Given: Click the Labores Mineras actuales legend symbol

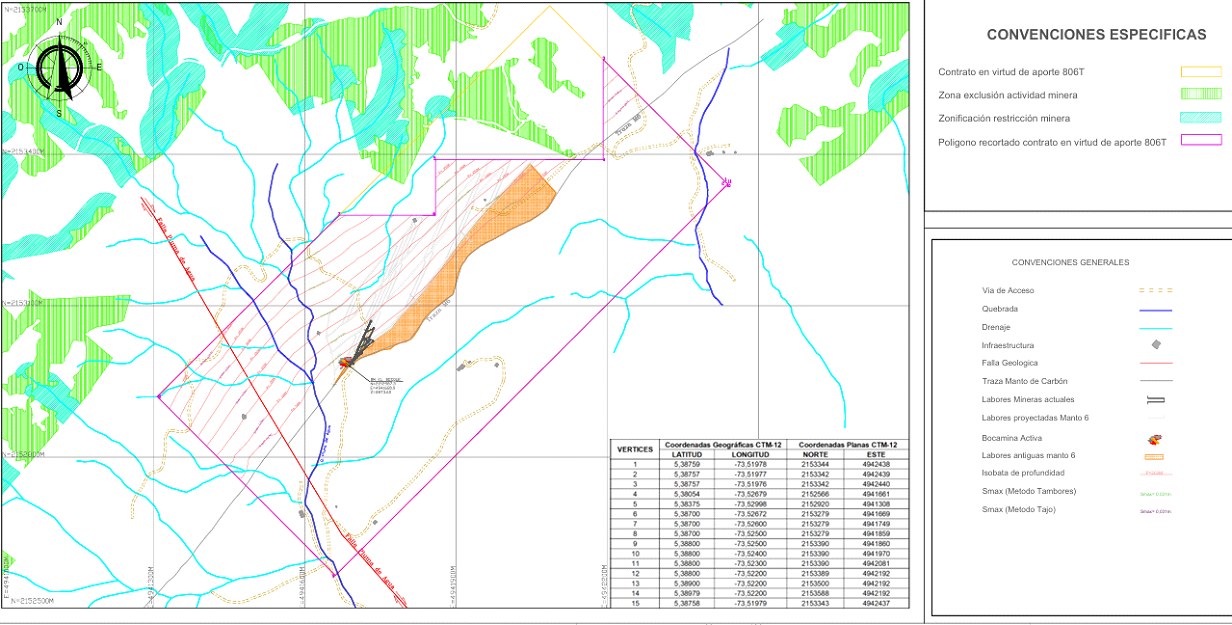Looking at the screenshot, I should (x=1155, y=400).
